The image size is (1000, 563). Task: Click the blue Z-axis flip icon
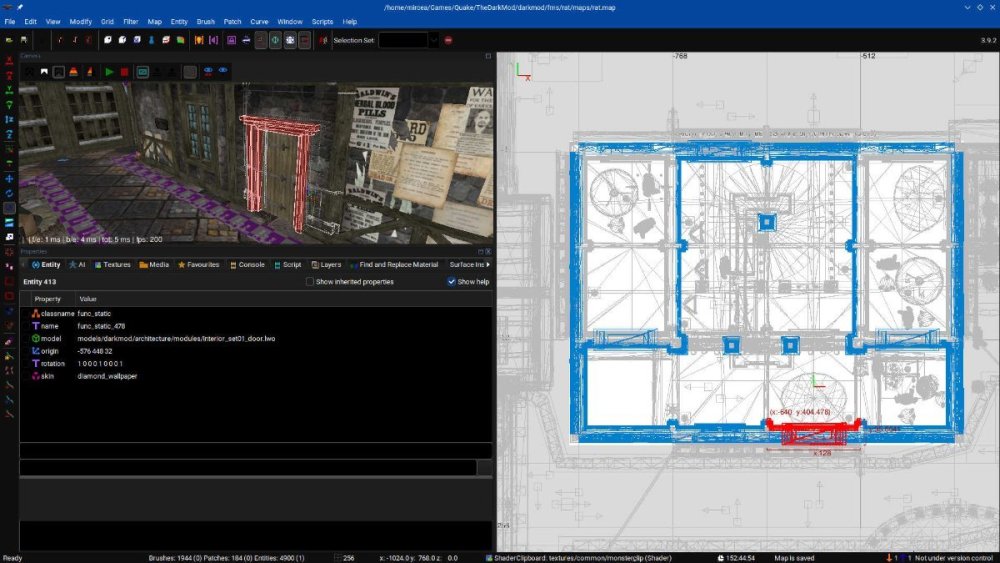[9, 119]
